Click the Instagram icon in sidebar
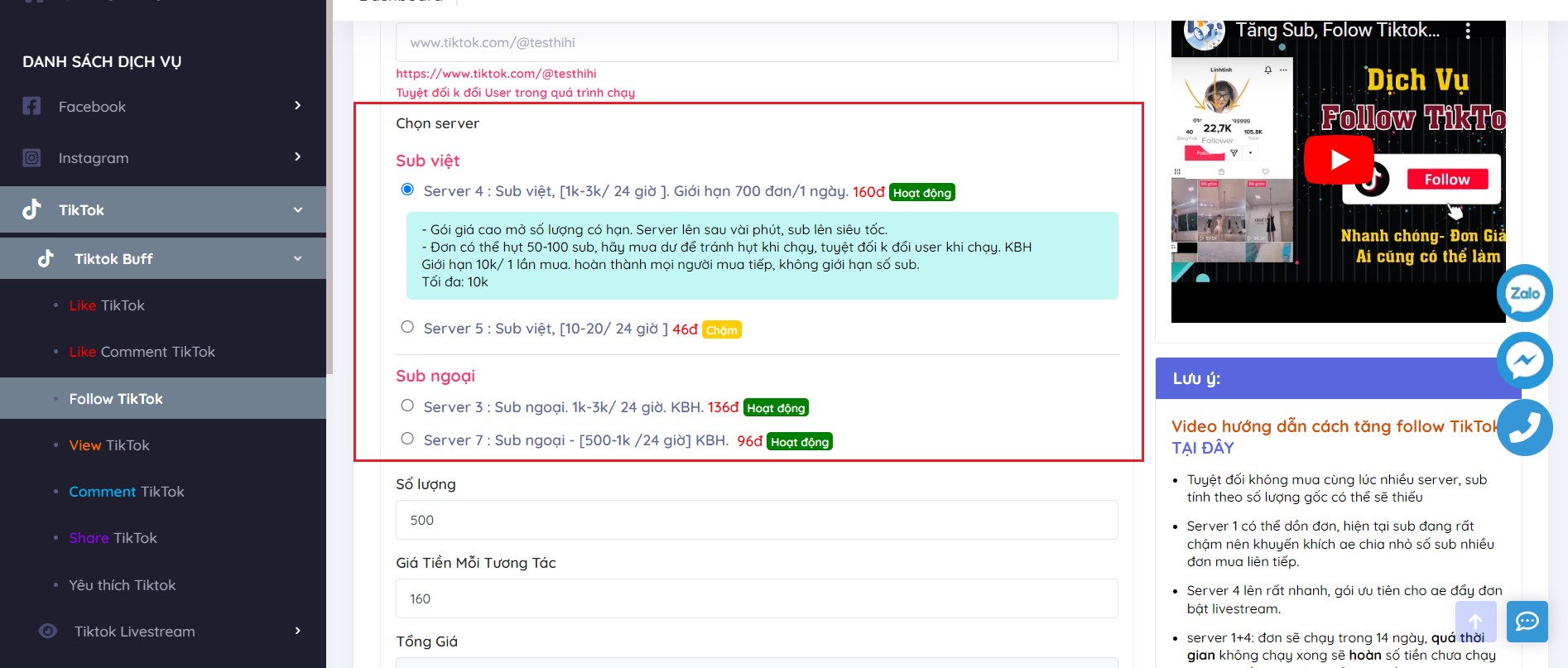Viewport: 1568px width, 668px height. (31, 157)
